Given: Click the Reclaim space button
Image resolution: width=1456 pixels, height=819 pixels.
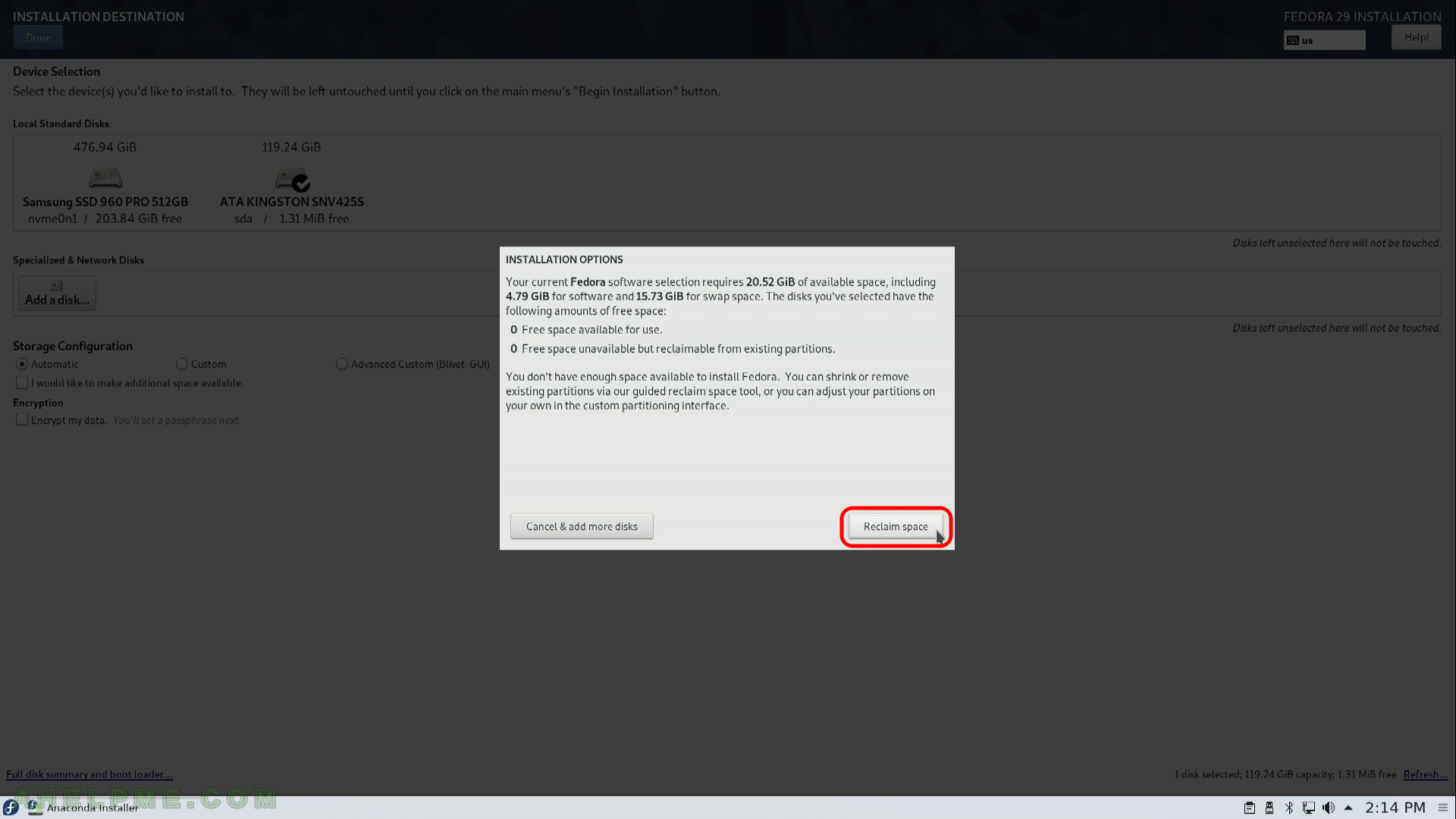Looking at the screenshot, I should click(896, 526).
